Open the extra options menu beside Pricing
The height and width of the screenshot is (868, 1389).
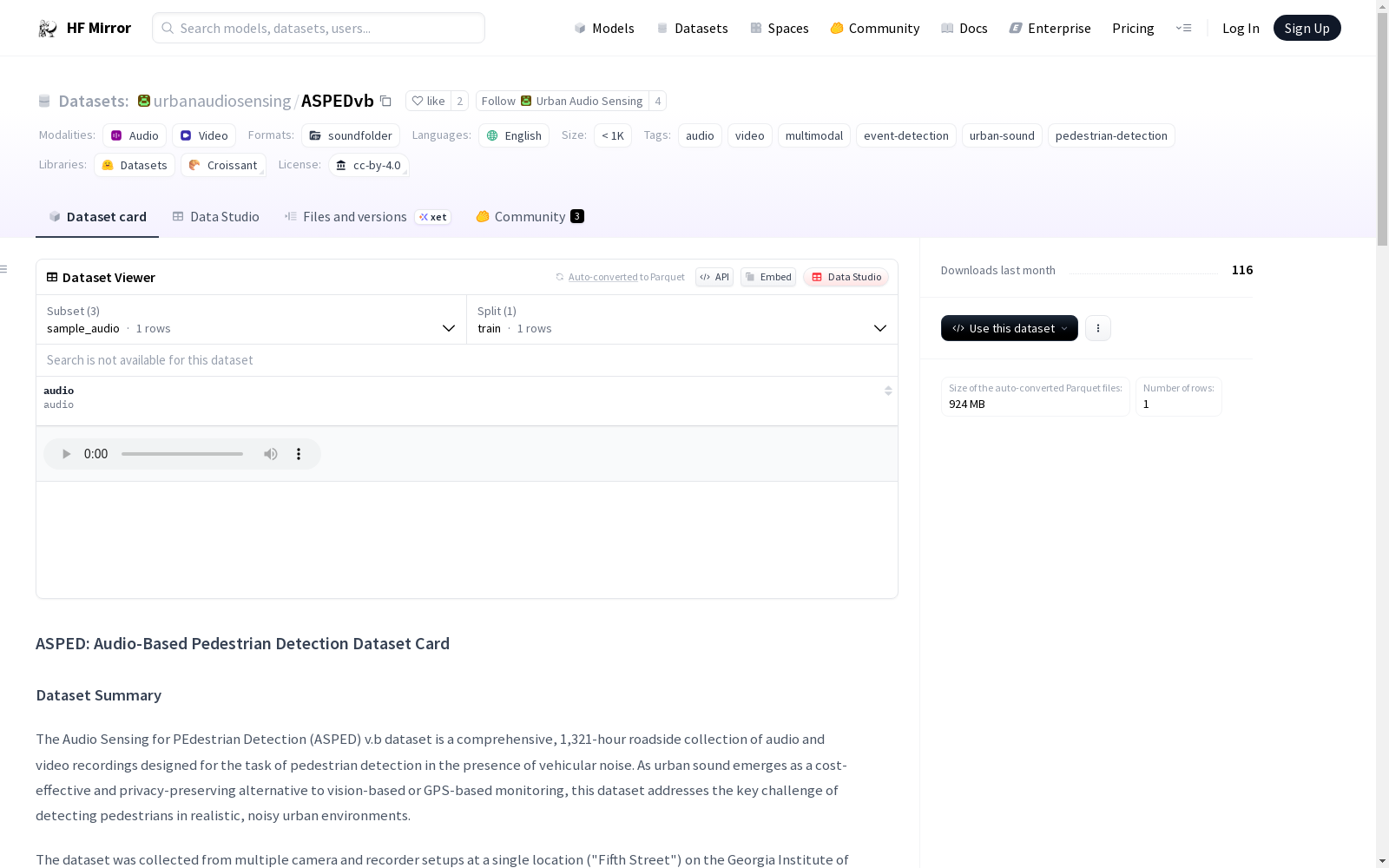tap(1183, 28)
